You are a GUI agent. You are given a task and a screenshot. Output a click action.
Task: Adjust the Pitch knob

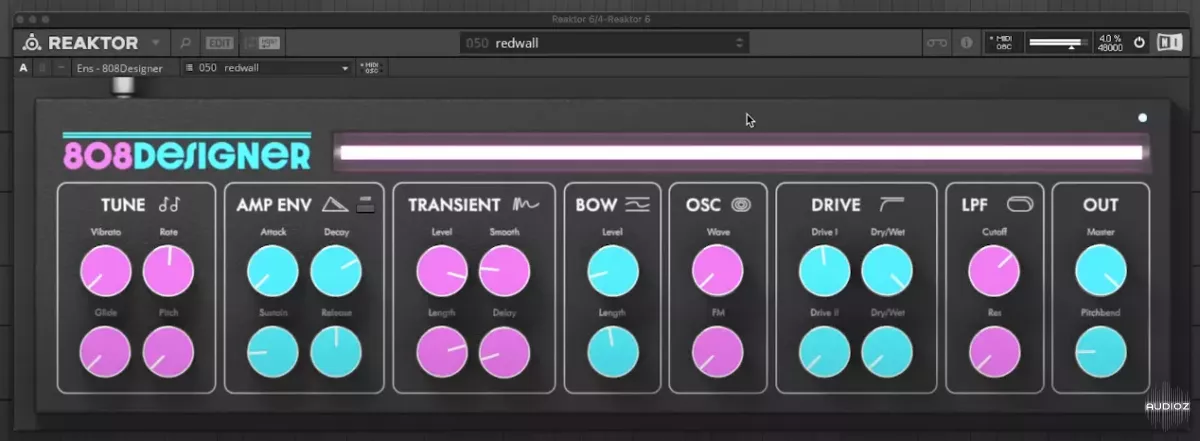coord(168,353)
